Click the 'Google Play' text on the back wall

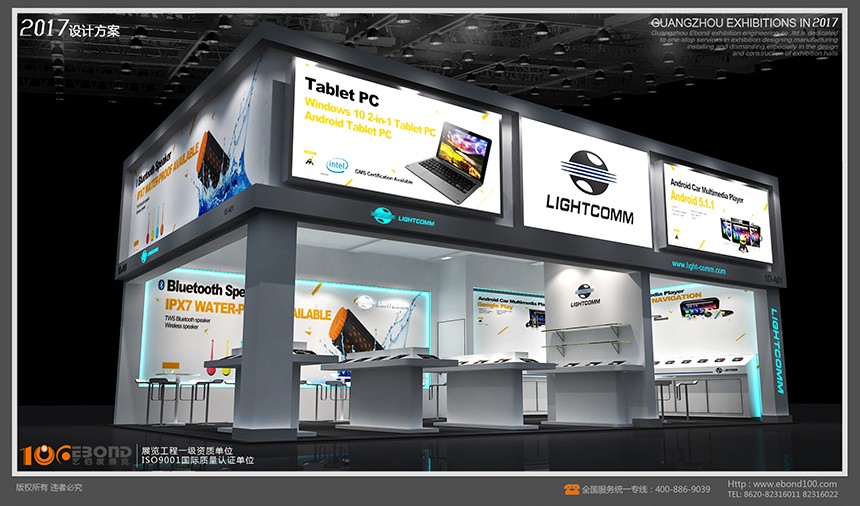(495, 305)
